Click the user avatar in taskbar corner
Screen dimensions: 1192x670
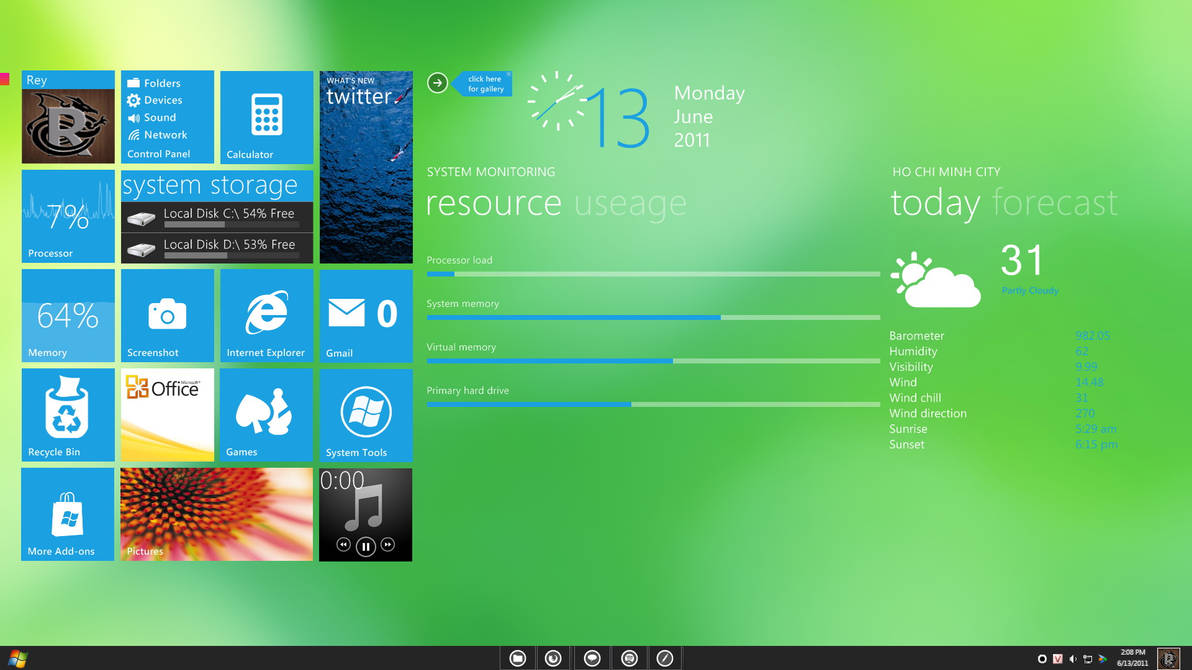1168,659
